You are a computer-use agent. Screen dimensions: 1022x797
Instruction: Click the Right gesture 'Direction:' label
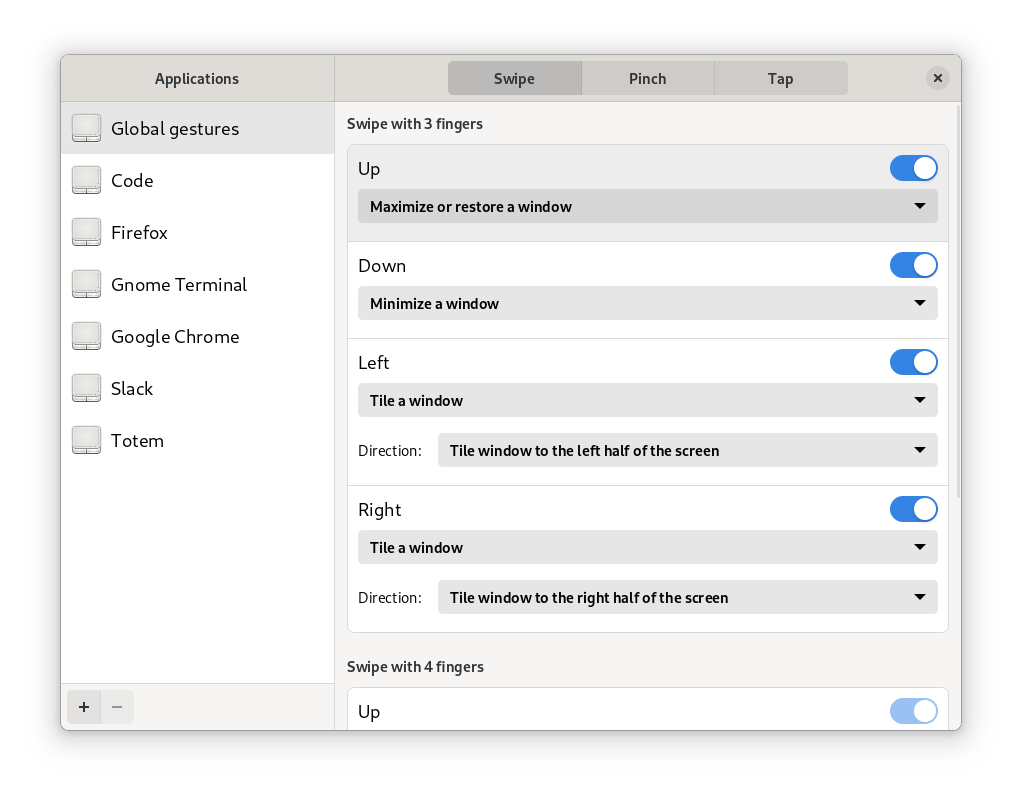coord(390,598)
